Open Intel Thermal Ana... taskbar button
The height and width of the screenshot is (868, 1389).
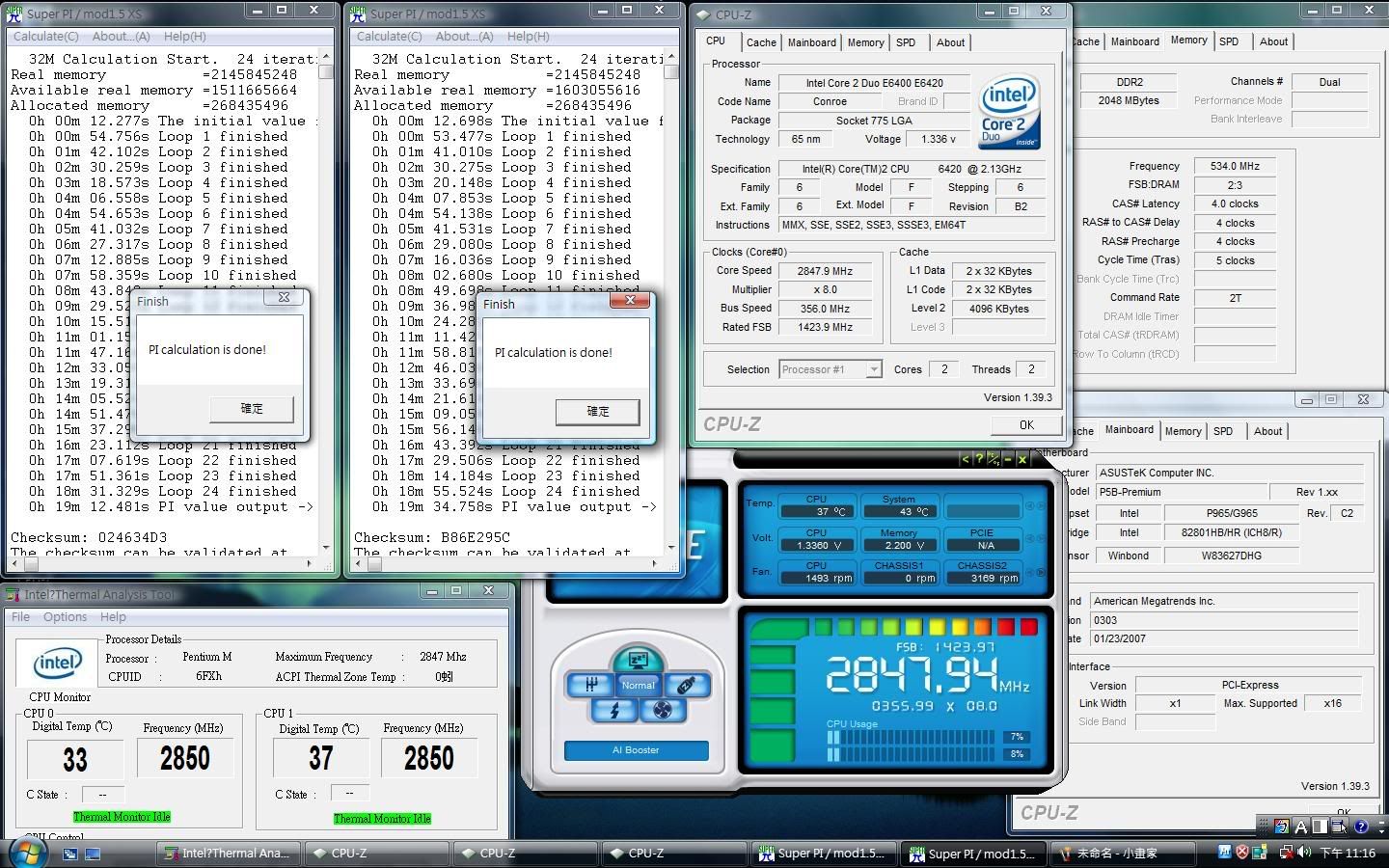(229, 853)
